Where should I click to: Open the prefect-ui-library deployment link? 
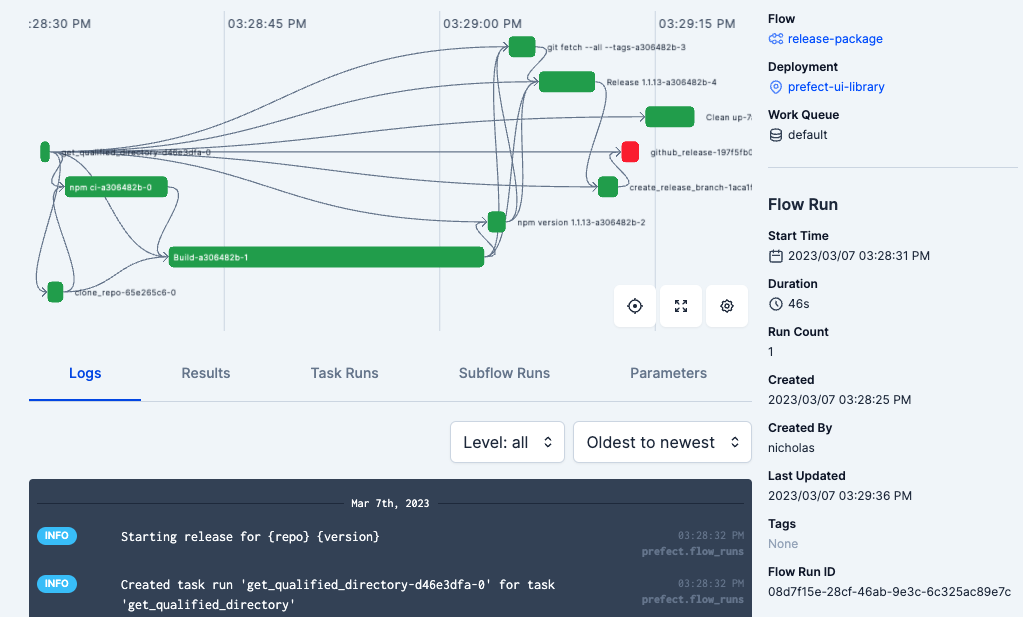pyautogui.click(x=836, y=87)
